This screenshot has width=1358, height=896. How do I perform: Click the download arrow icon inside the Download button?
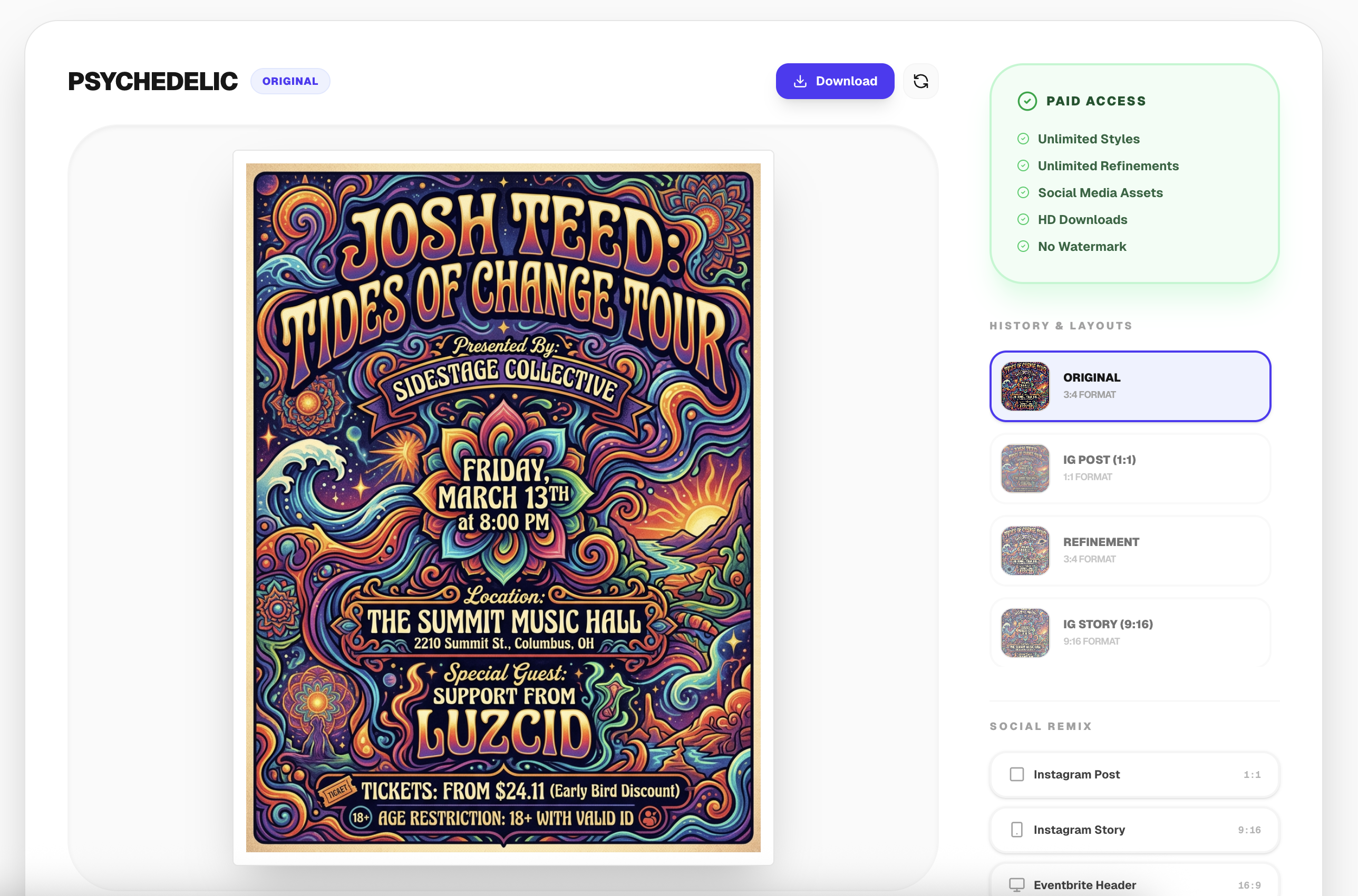pyautogui.click(x=800, y=81)
